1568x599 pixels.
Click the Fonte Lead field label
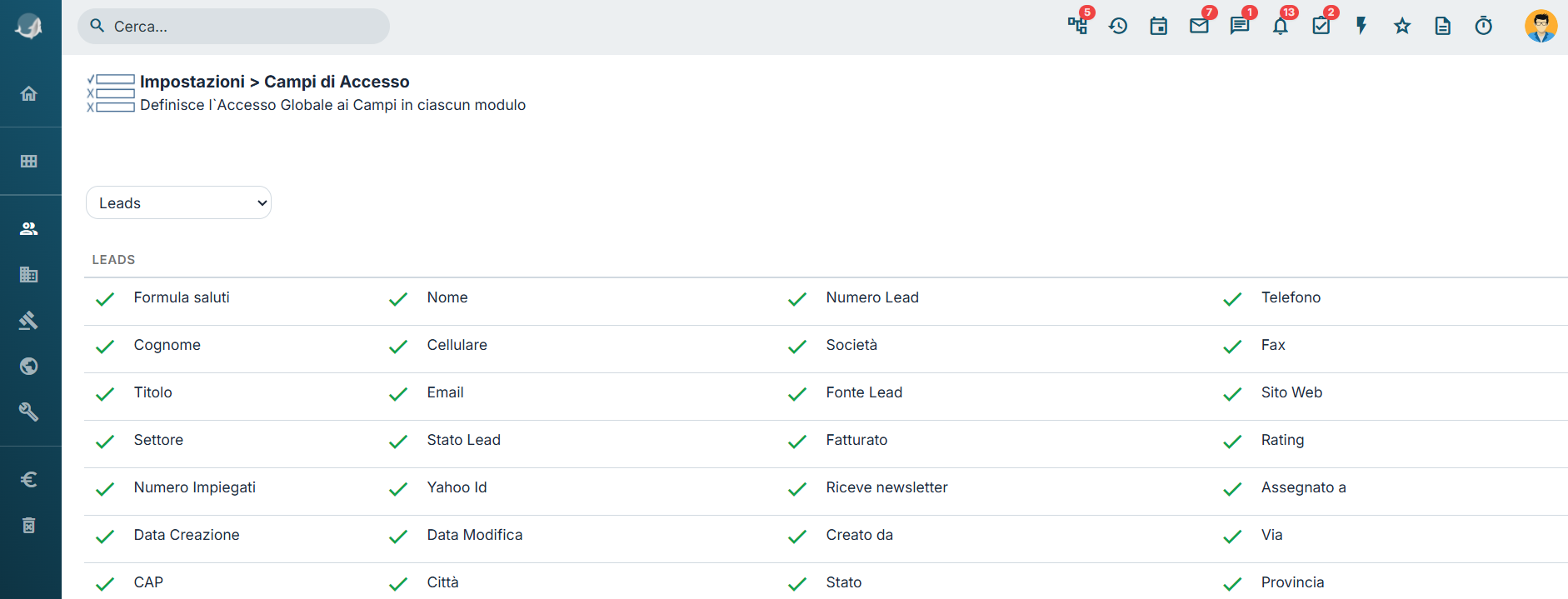864,392
